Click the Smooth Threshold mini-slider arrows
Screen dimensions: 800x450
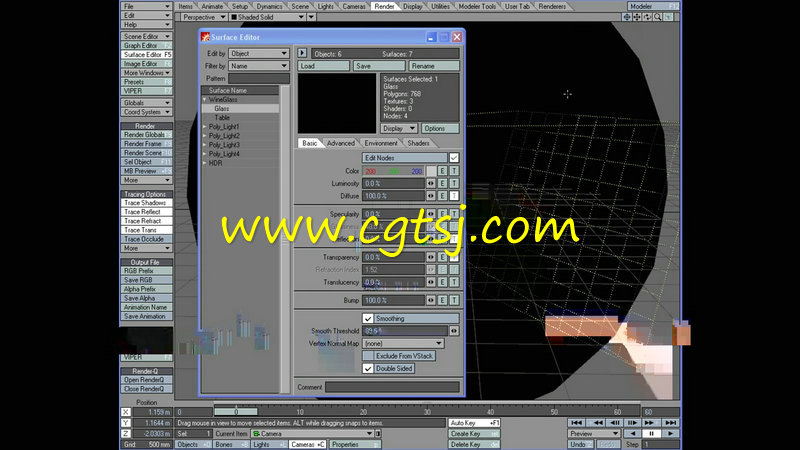[x=454, y=331]
